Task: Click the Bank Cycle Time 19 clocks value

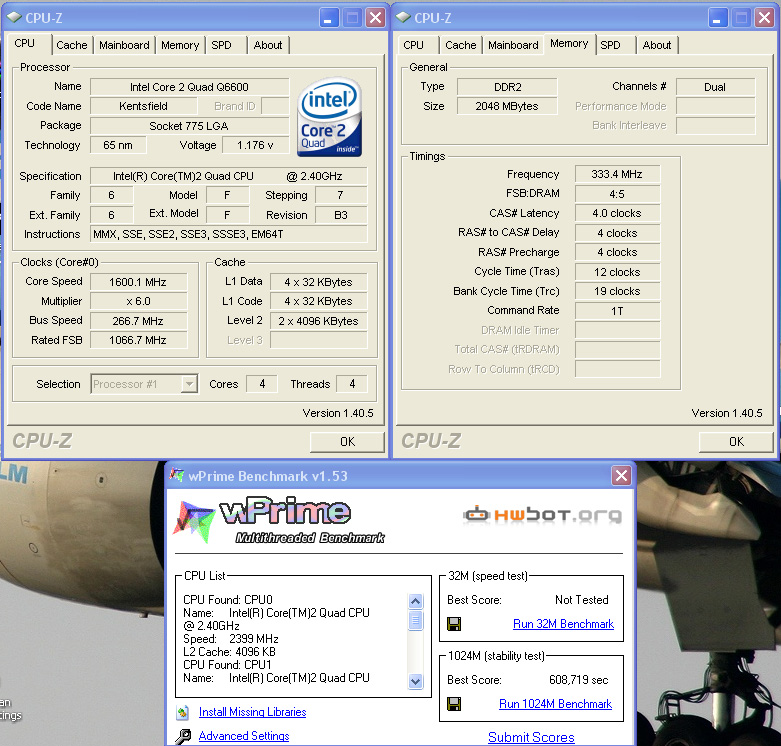Action: pyautogui.click(x=617, y=291)
